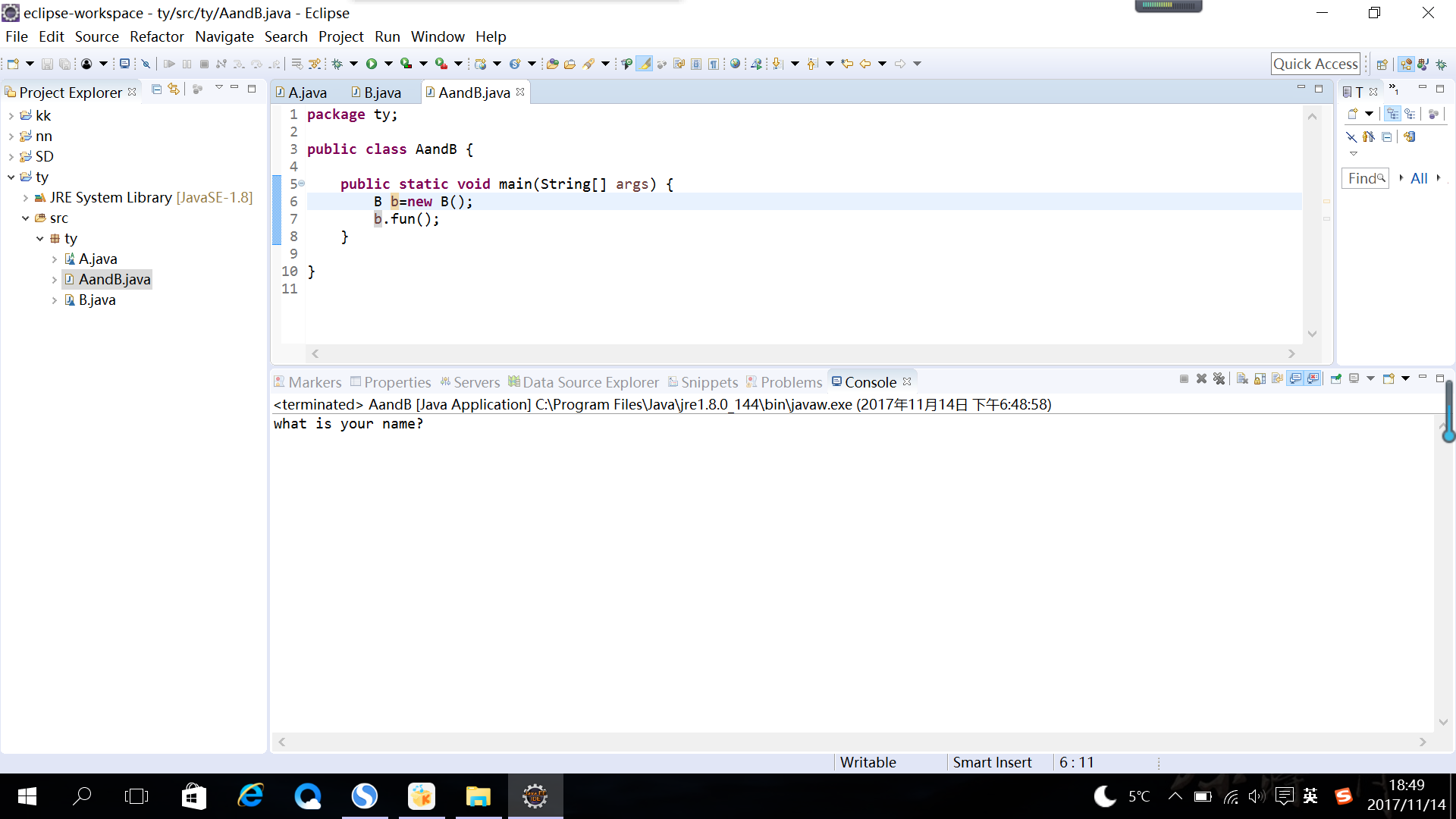This screenshot has width=1456, height=819.
Task: Open the Project Explorer View Menu dropdown
Action: coord(218,88)
